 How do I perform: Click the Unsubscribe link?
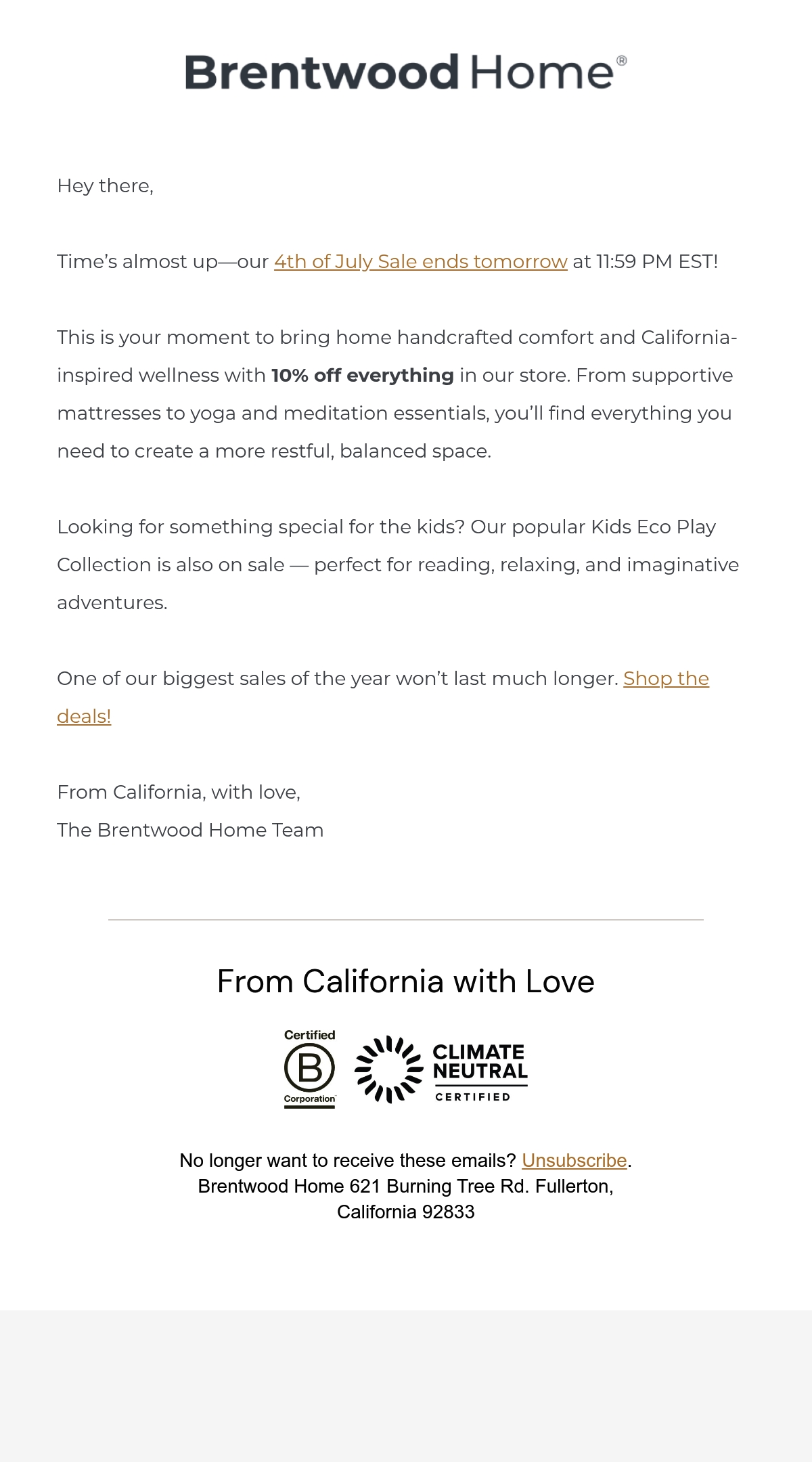(x=574, y=1160)
